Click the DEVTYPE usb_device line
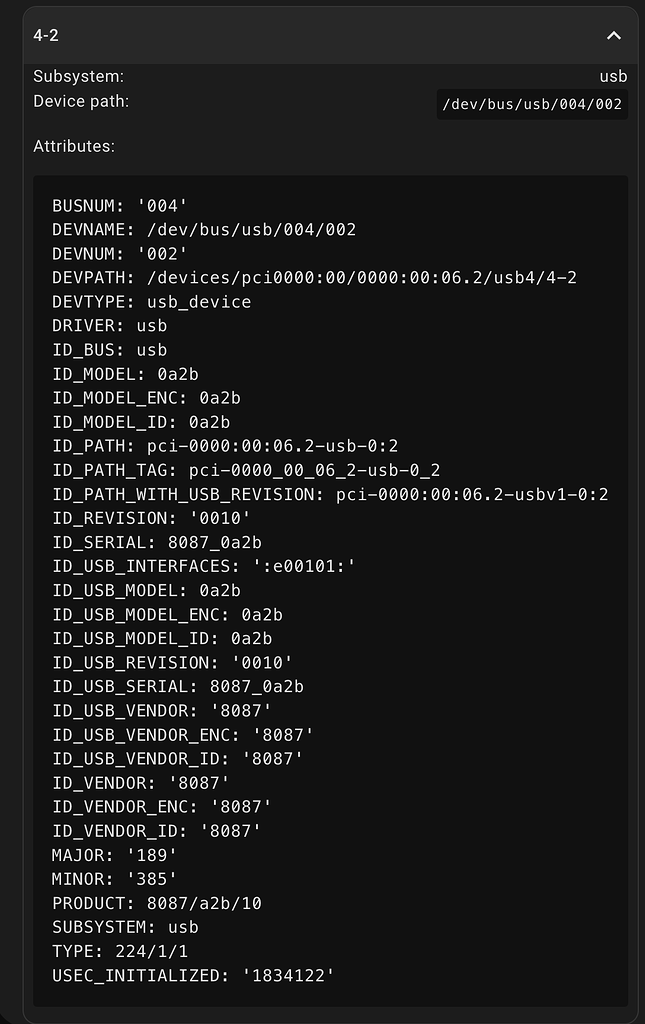The image size is (645, 1024). (150, 301)
